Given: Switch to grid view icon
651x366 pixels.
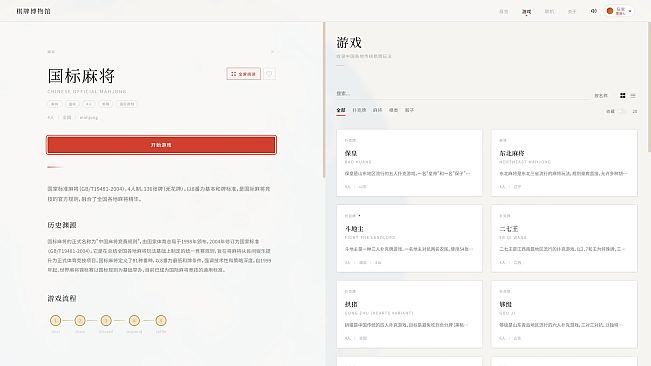Looking at the screenshot, I should point(622,95).
